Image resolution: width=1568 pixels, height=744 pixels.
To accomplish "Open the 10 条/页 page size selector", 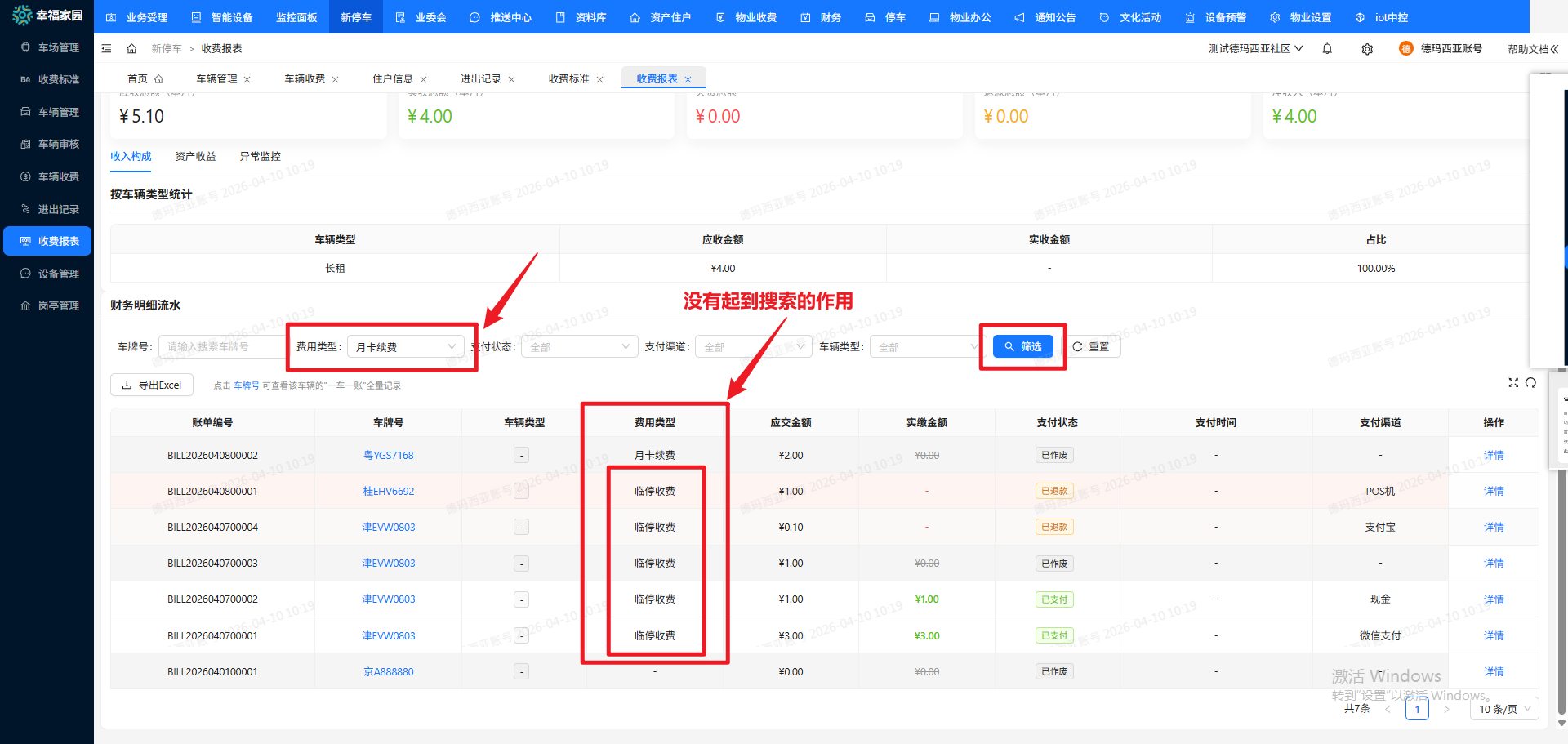I will [x=1504, y=709].
